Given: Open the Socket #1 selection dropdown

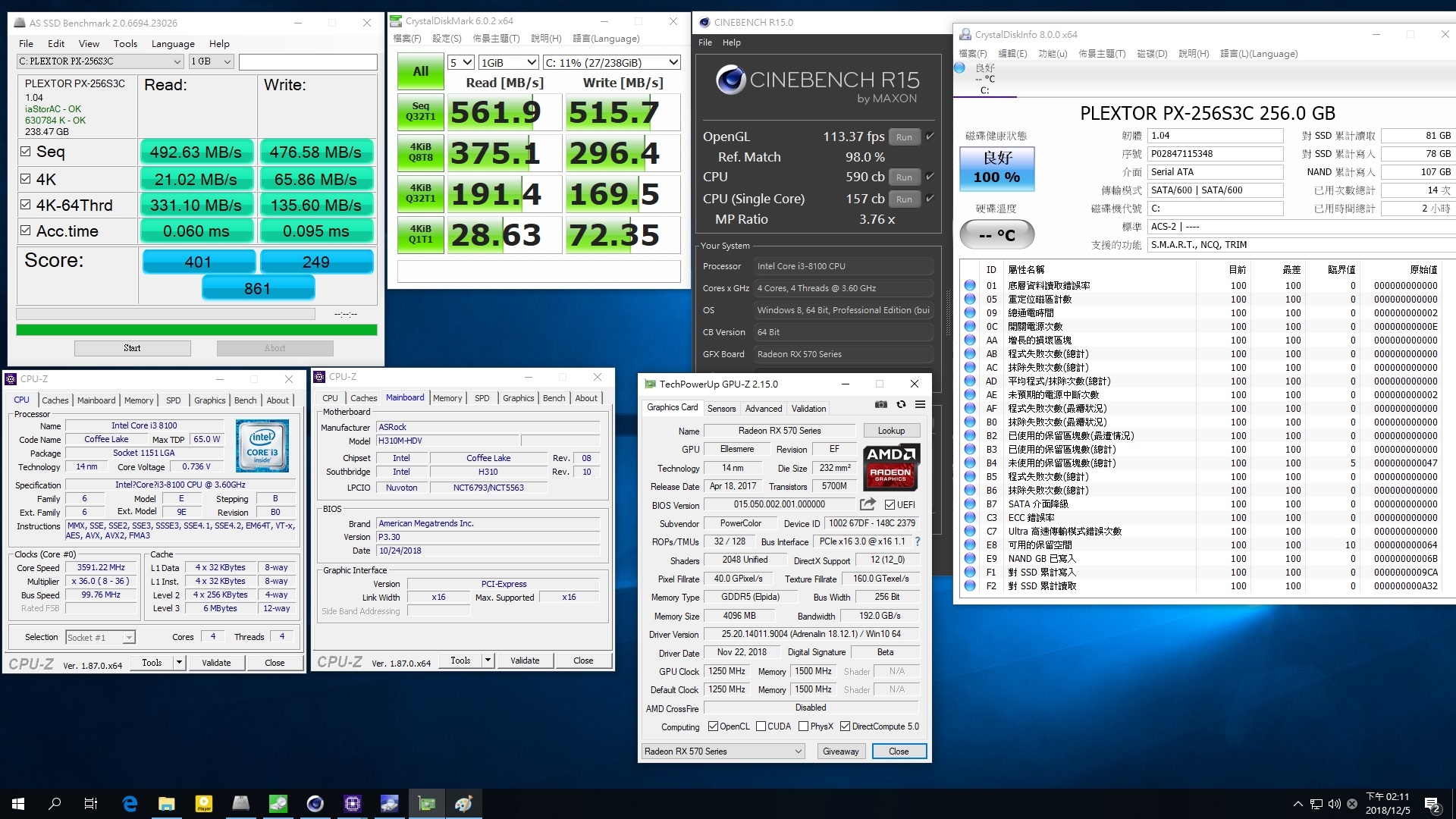Looking at the screenshot, I should tap(100, 637).
